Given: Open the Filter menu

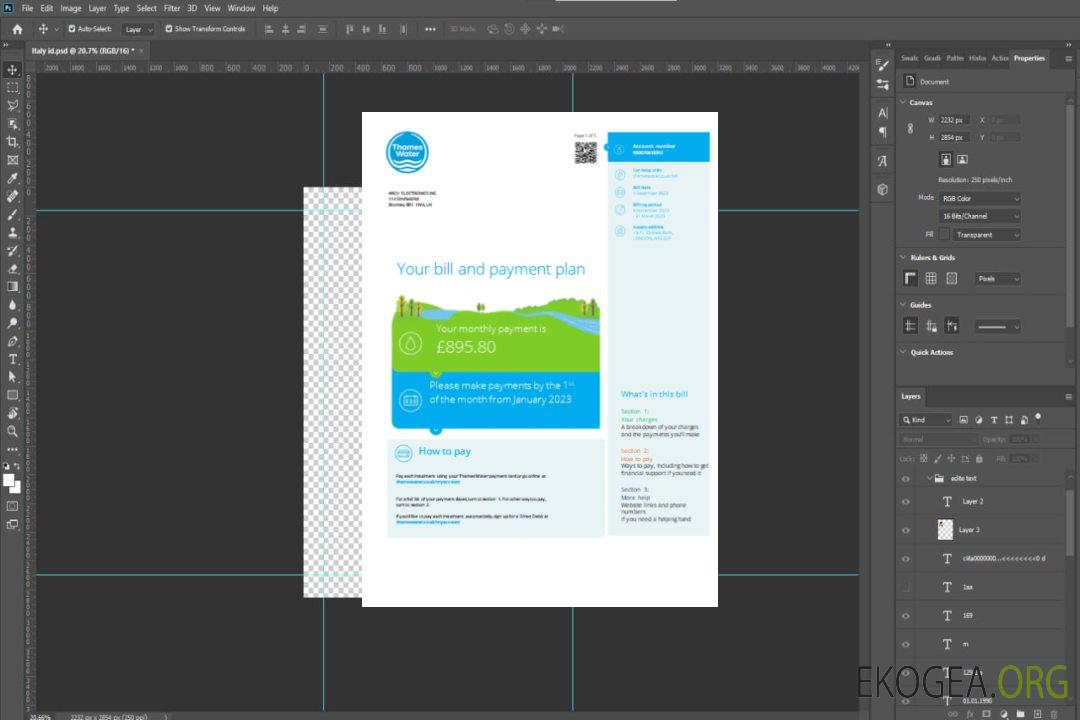Looking at the screenshot, I should point(172,8).
